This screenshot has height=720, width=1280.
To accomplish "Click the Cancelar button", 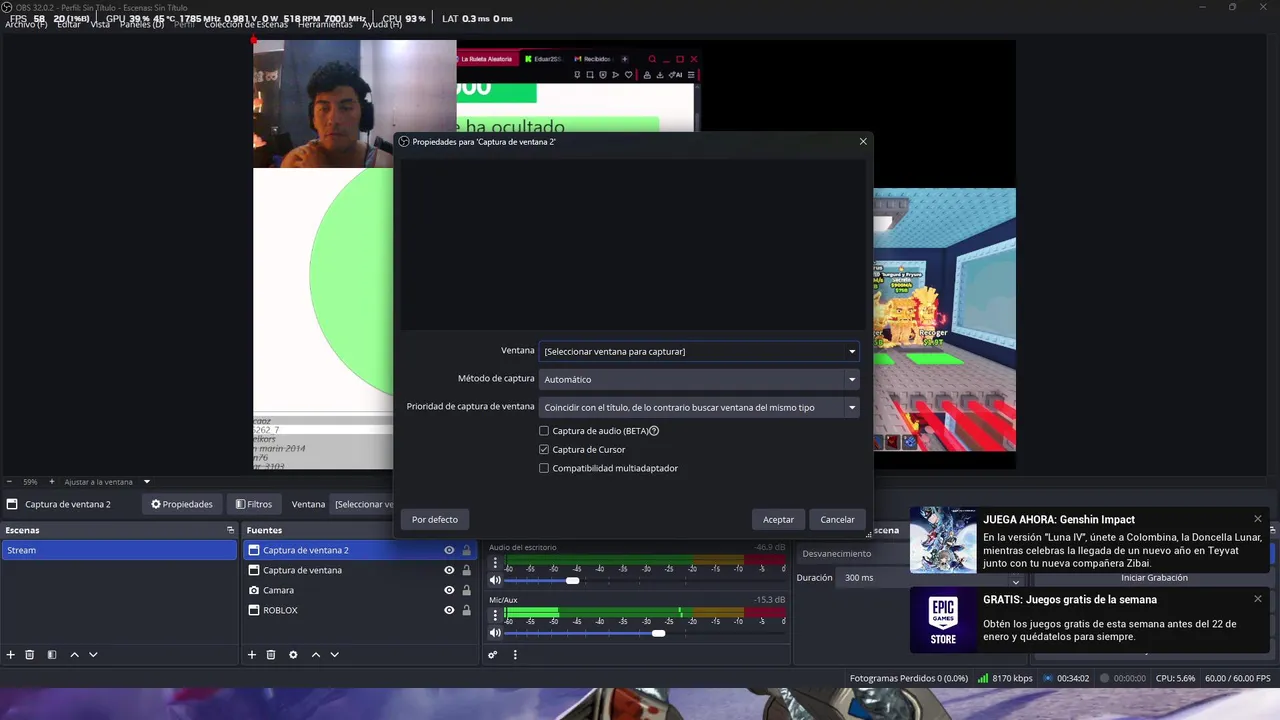I will tap(837, 520).
